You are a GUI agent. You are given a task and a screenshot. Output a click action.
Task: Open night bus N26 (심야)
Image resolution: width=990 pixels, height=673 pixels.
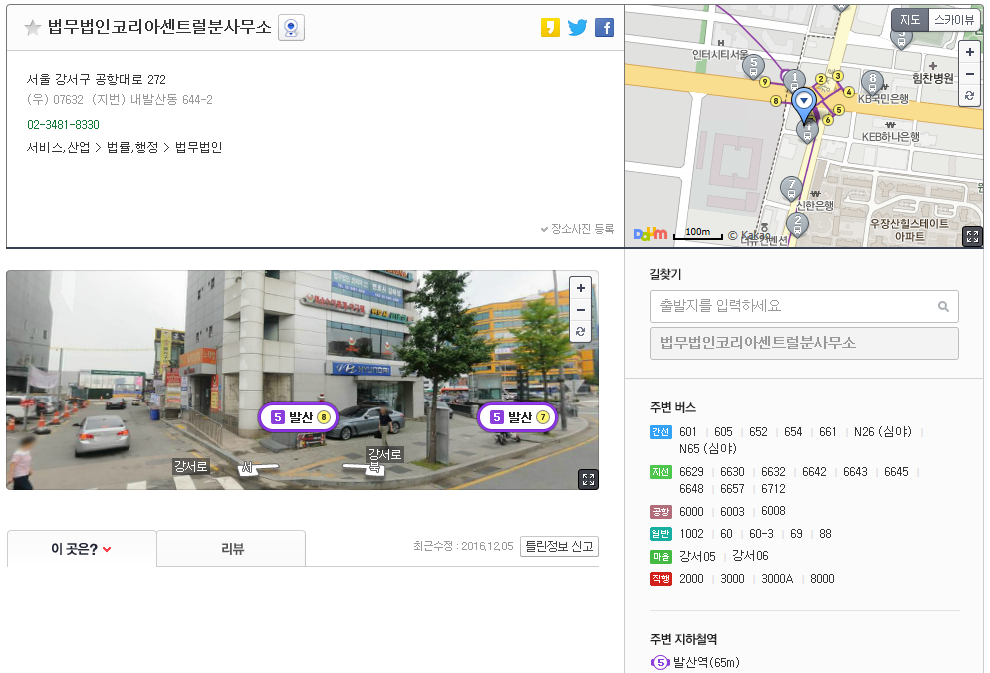(x=883, y=432)
